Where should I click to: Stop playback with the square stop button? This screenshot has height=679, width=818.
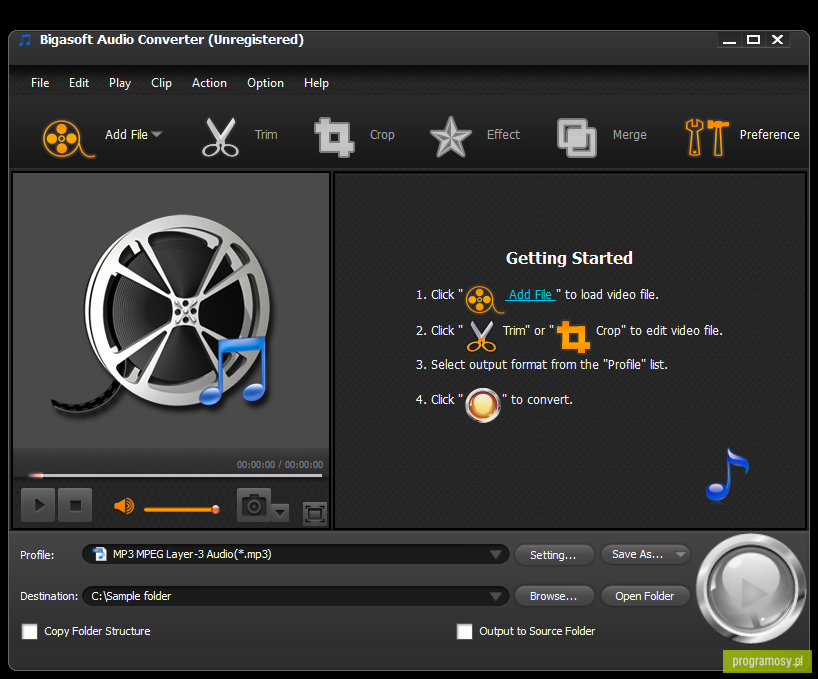75,505
